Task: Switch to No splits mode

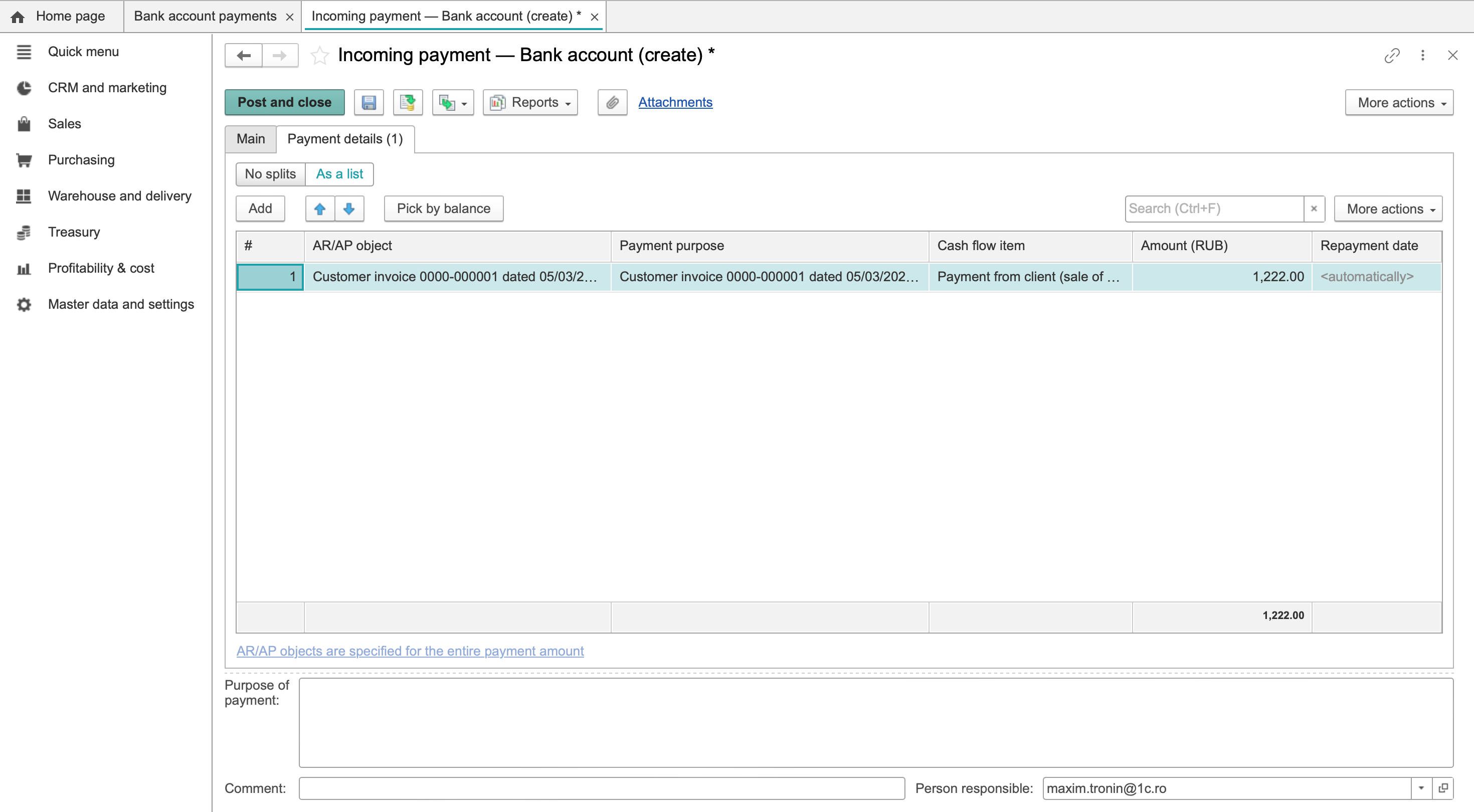Action: (271, 174)
